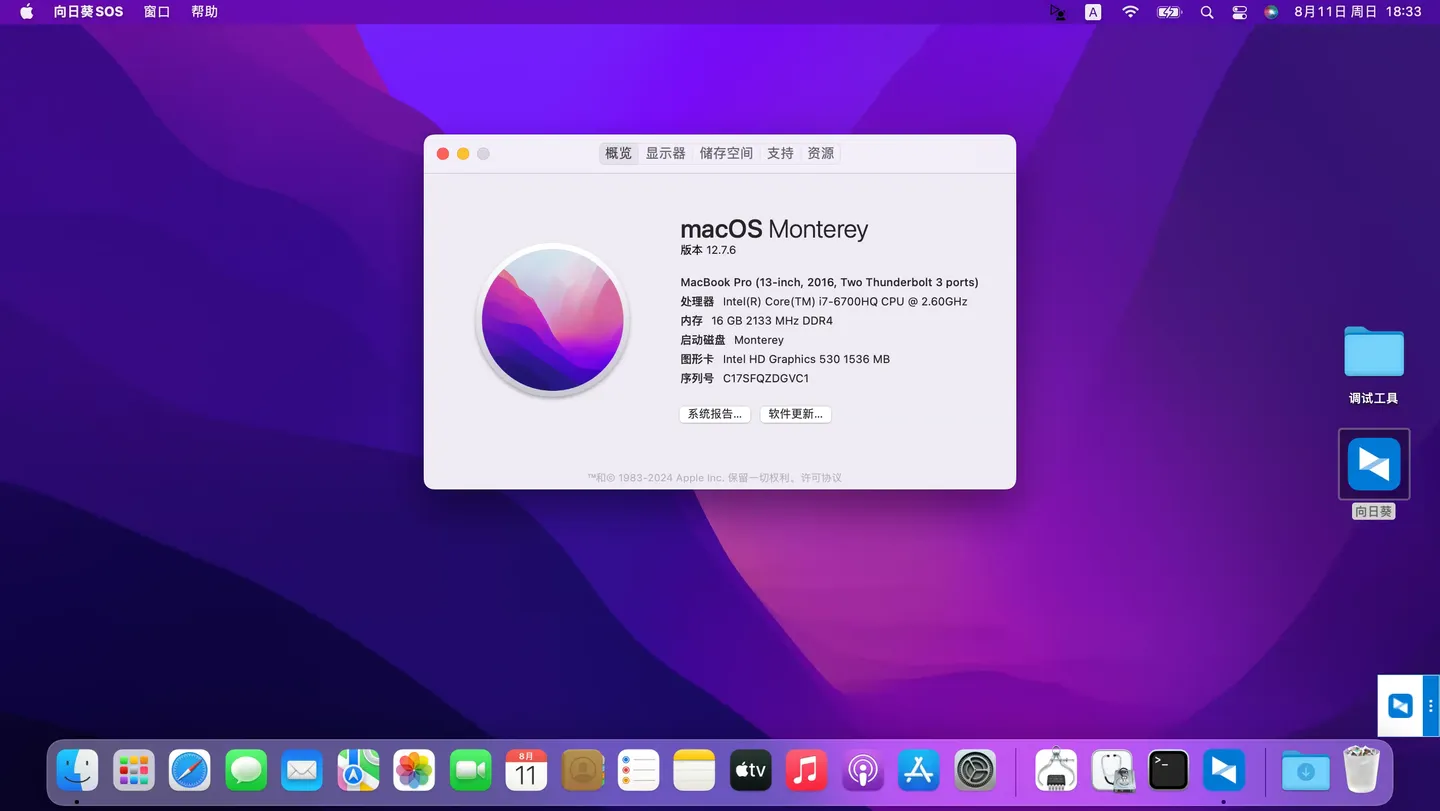Open the 调试工具 folder on the desktop
1440x811 pixels.
click(1373, 353)
